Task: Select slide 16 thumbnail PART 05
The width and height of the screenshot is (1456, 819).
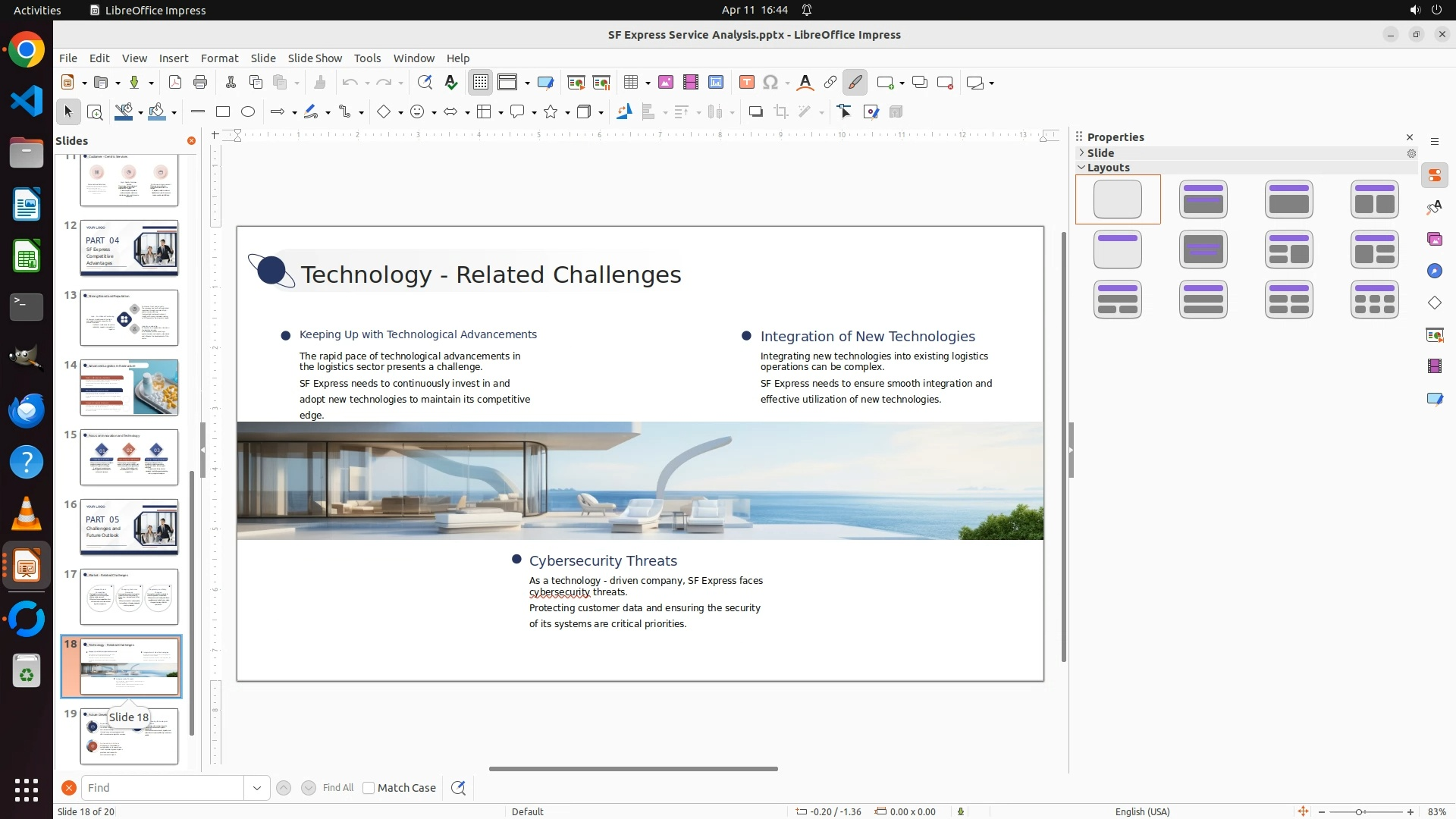Action: click(x=129, y=527)
